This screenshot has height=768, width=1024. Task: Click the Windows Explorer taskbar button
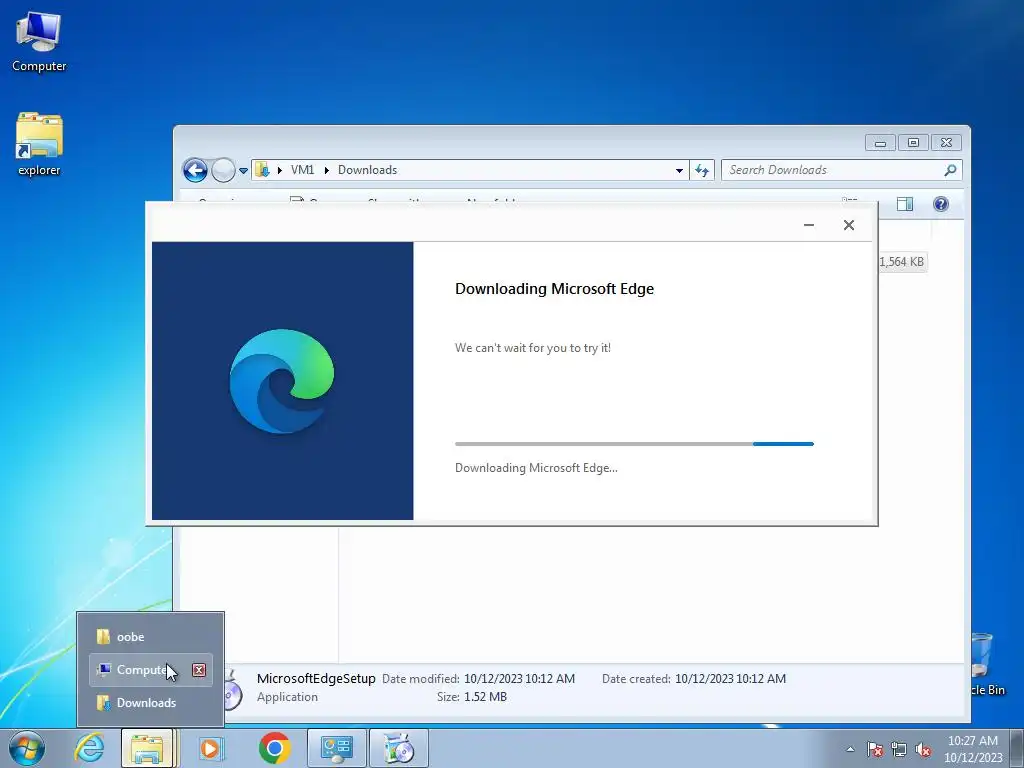(148, 748)
